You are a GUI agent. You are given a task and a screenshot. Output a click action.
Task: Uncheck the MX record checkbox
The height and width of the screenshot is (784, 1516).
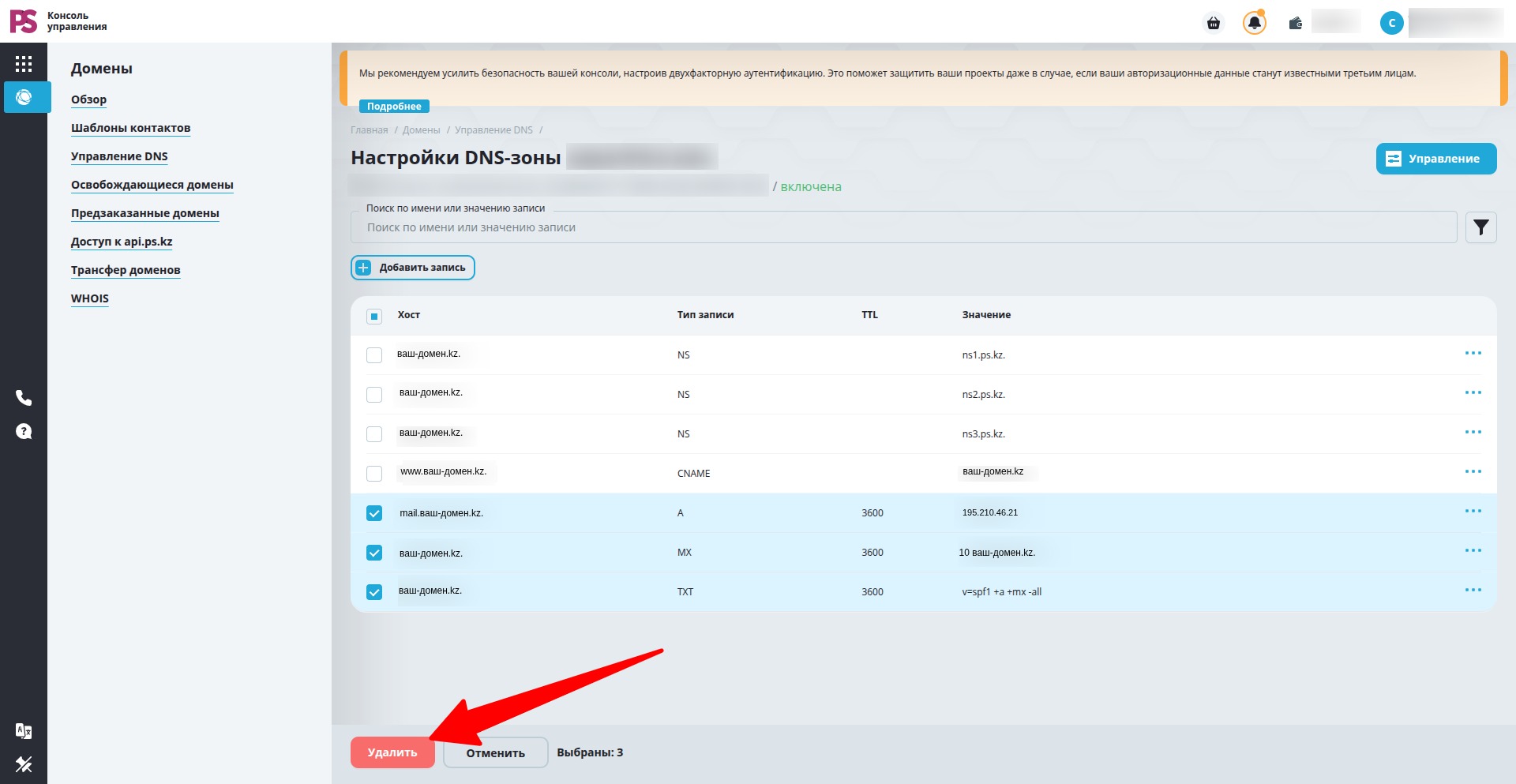(374, 553)
